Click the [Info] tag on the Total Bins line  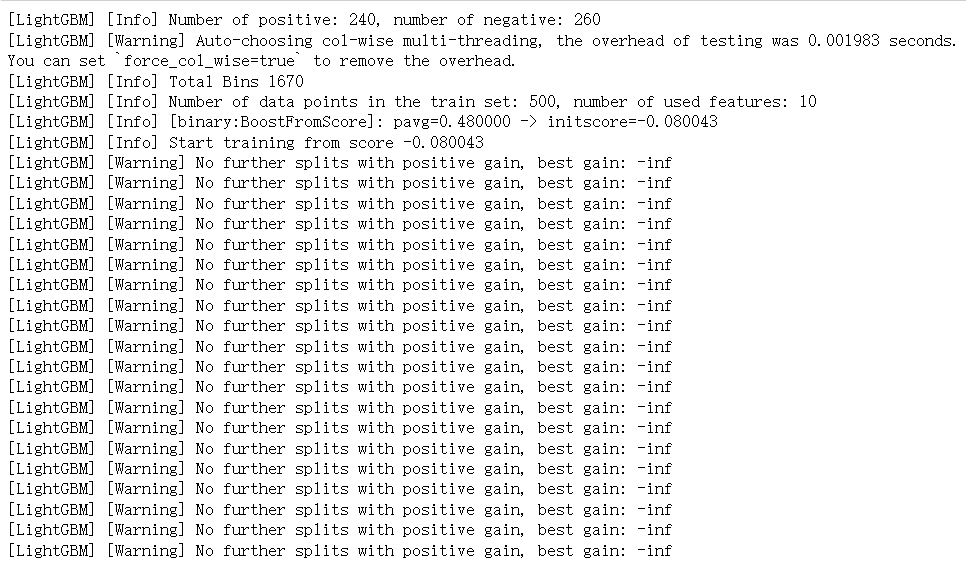click(132, 81)
